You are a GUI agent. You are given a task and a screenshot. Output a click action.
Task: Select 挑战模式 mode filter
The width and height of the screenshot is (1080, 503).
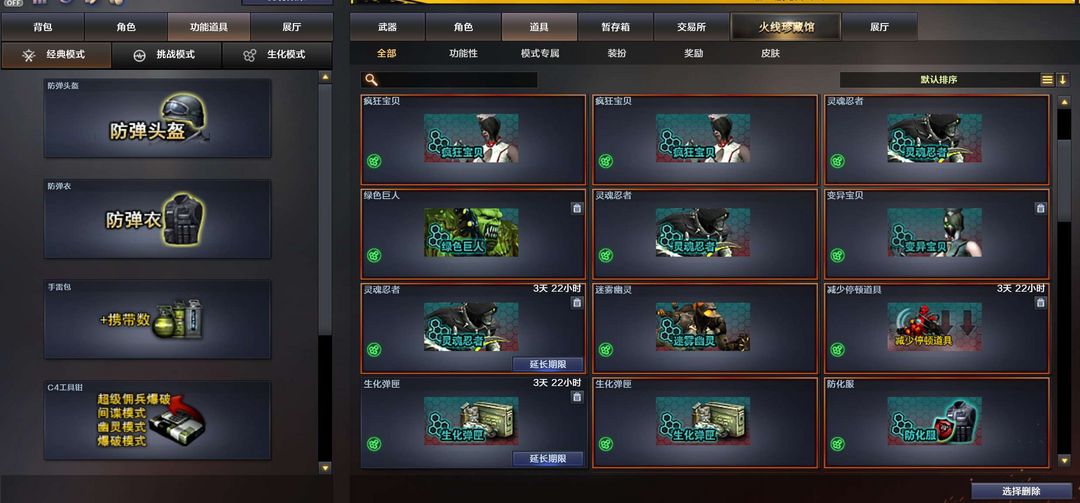[x=166, y=54]
